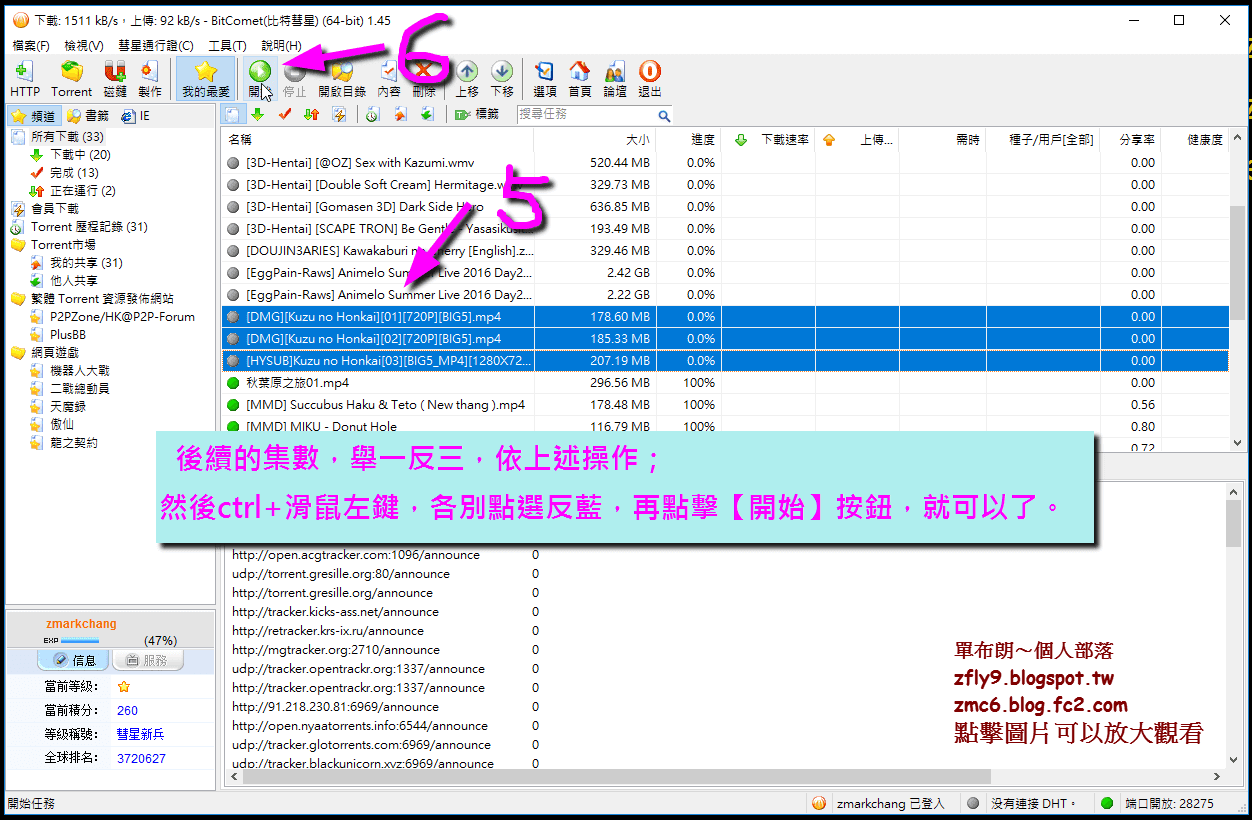Open 機器人大戰 game entry
Viewport: 1252px width, 820px height.
click(80, 371)
